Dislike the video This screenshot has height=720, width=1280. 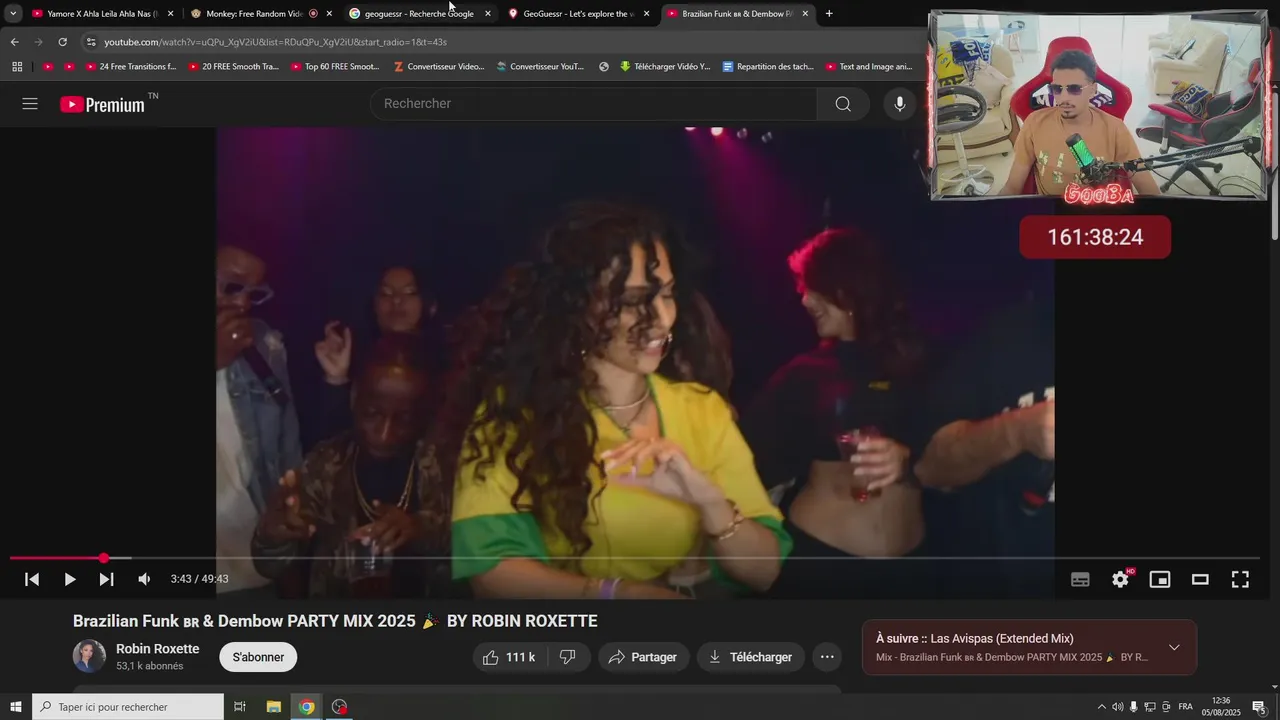(x=567, y=657)
